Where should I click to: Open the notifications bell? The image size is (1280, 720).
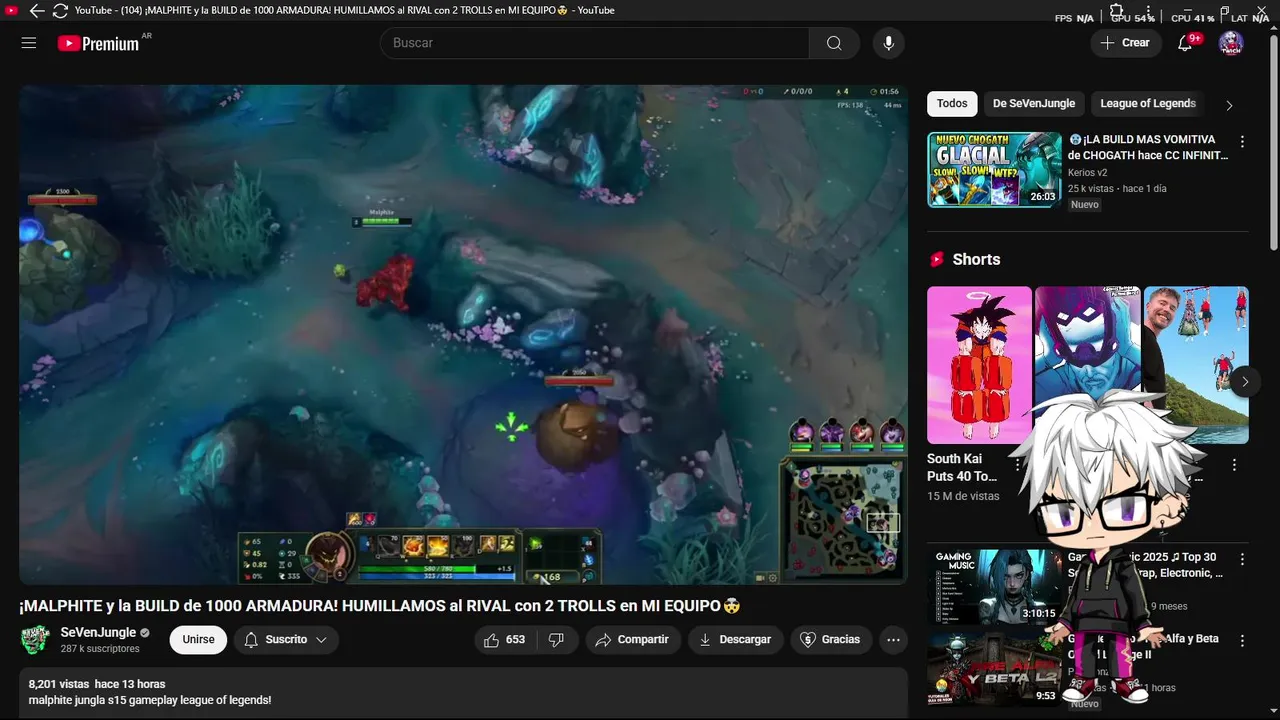pyautogui.click(x=1185, y=43)
